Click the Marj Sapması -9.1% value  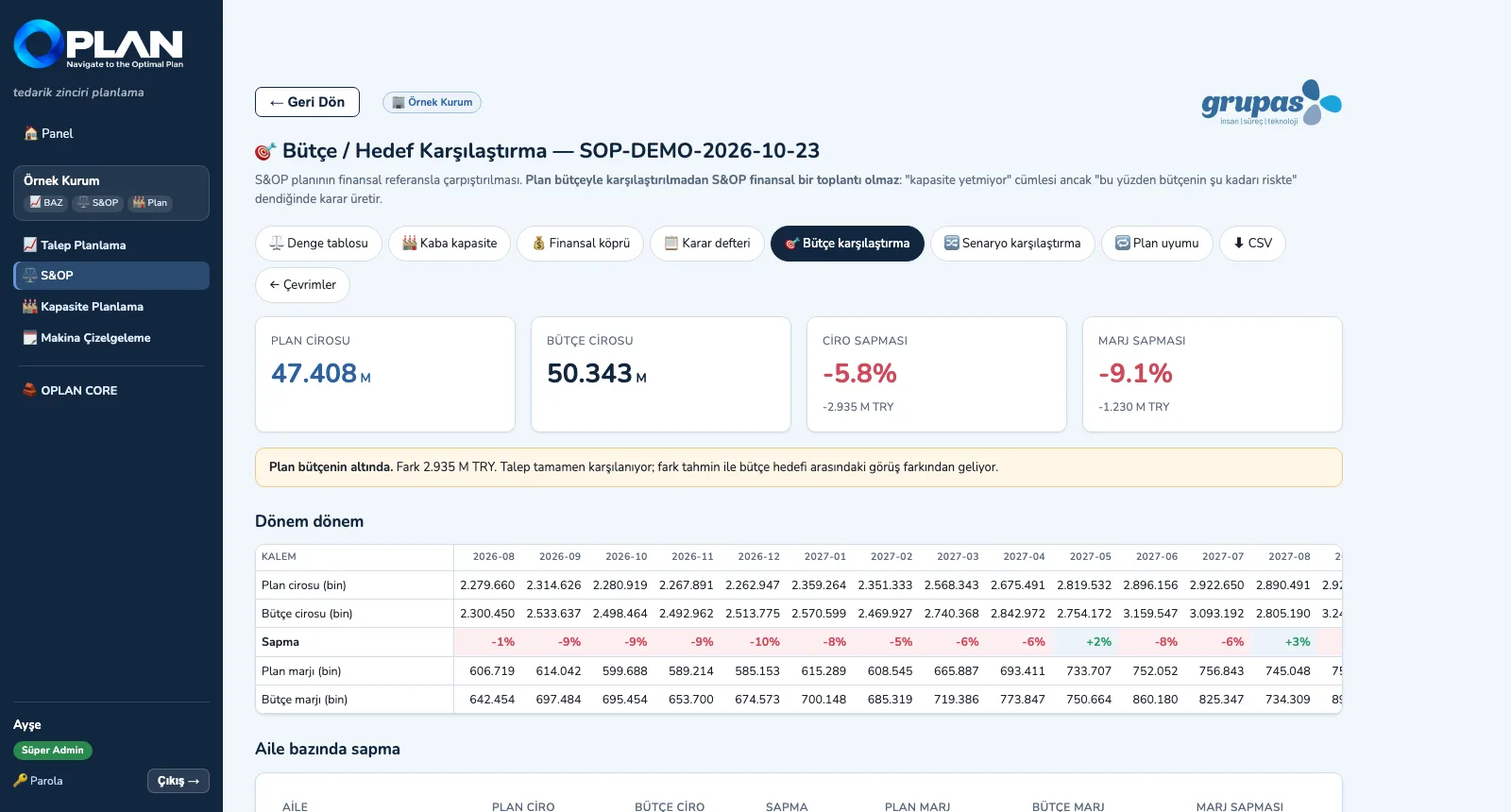pyautogui.click(x=1135, y=374)
